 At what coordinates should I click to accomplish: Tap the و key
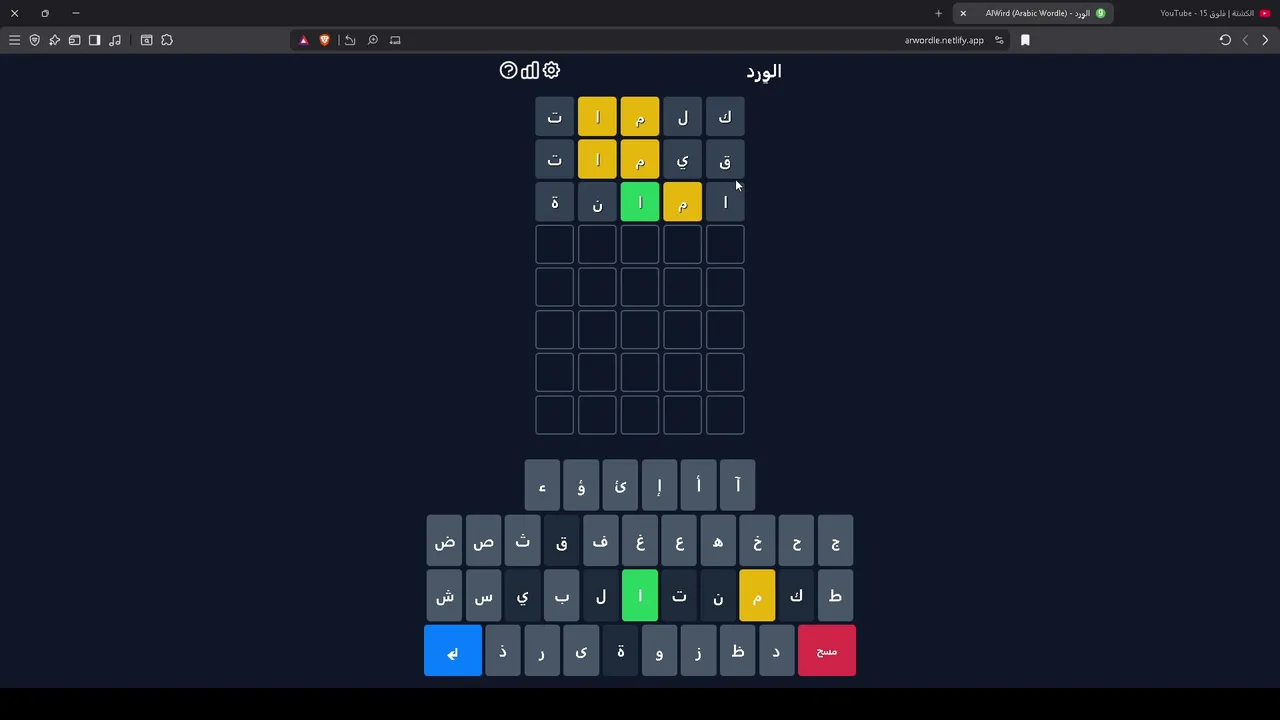coord(659,651)
